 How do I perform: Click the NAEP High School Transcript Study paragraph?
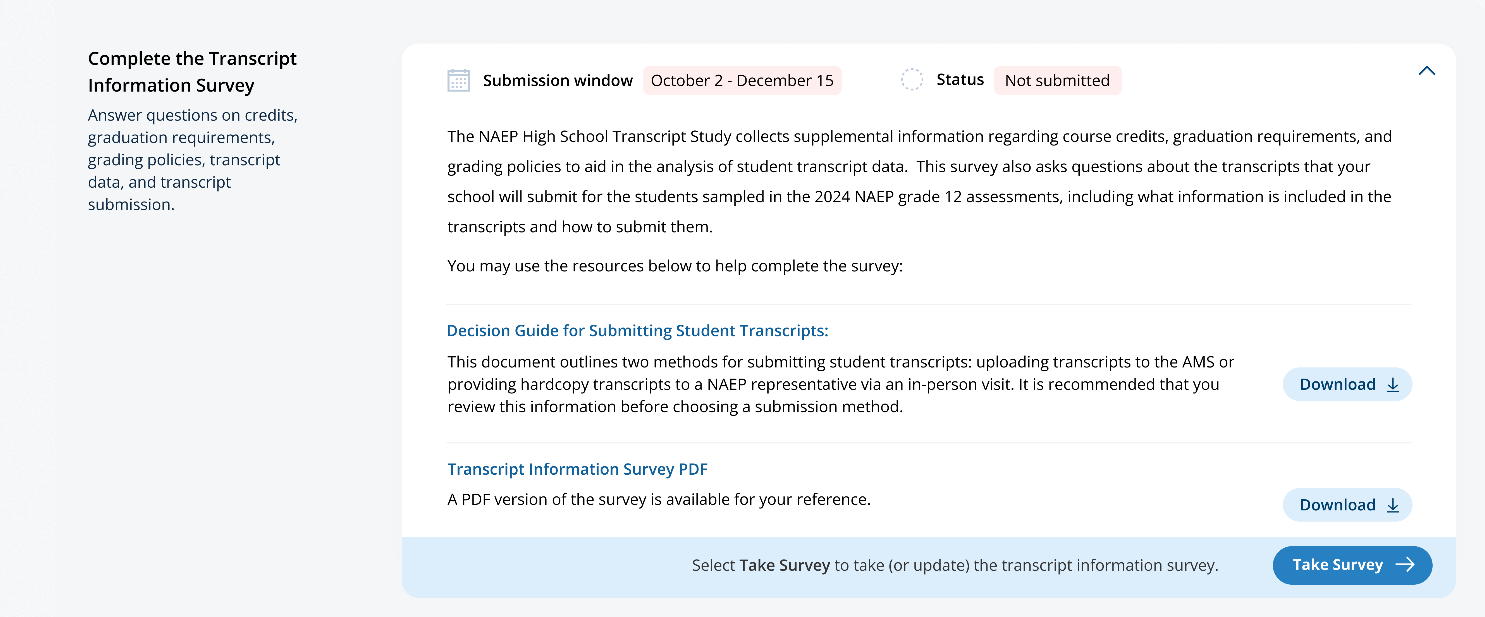click(x=919, y=181)
